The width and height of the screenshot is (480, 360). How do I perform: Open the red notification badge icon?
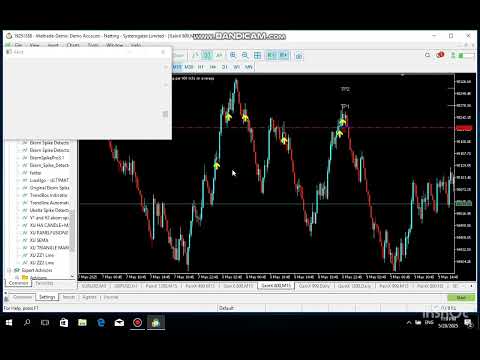[x=440, y=55]
